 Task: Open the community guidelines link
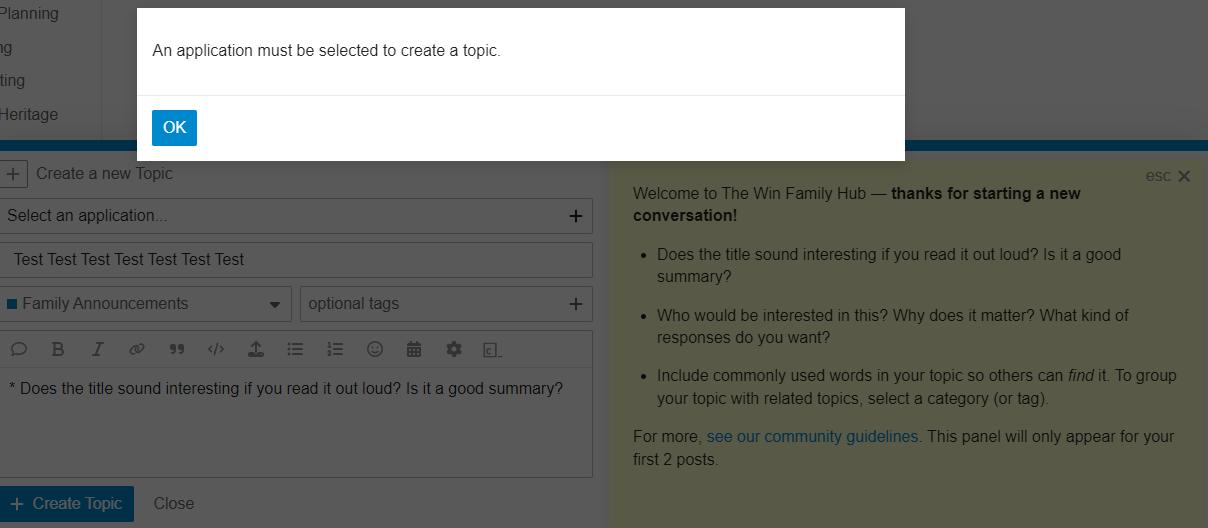click(x=812, y=437)
